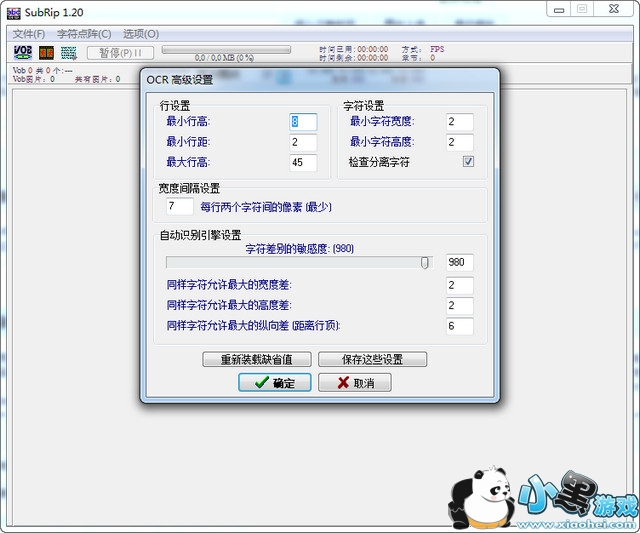Click the width spacing field showing 7

[x=180, y=207]
